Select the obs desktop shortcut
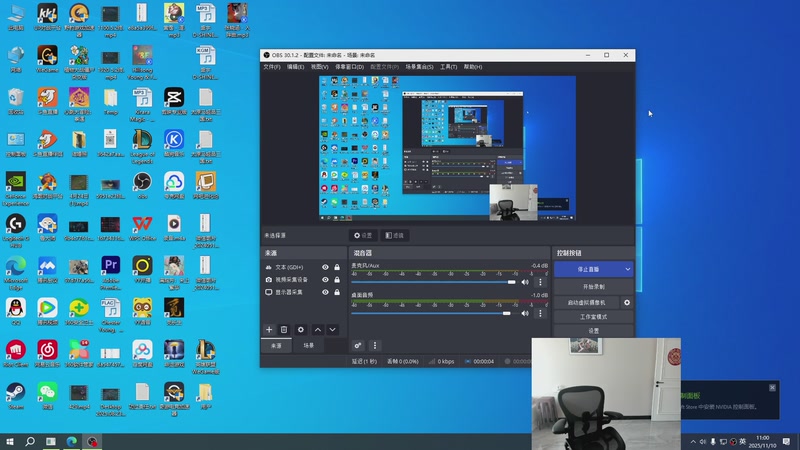This screenshot has width=800, height=450. click(142, 185)
